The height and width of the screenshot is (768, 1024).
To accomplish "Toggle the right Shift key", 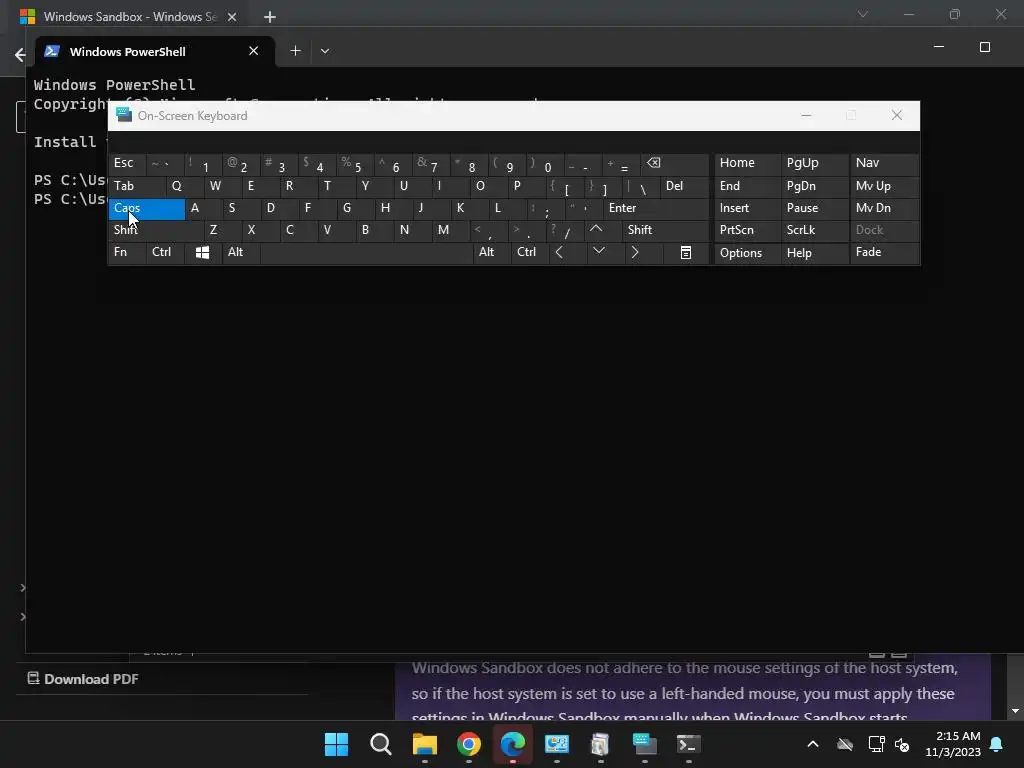I will click(665, 230).
